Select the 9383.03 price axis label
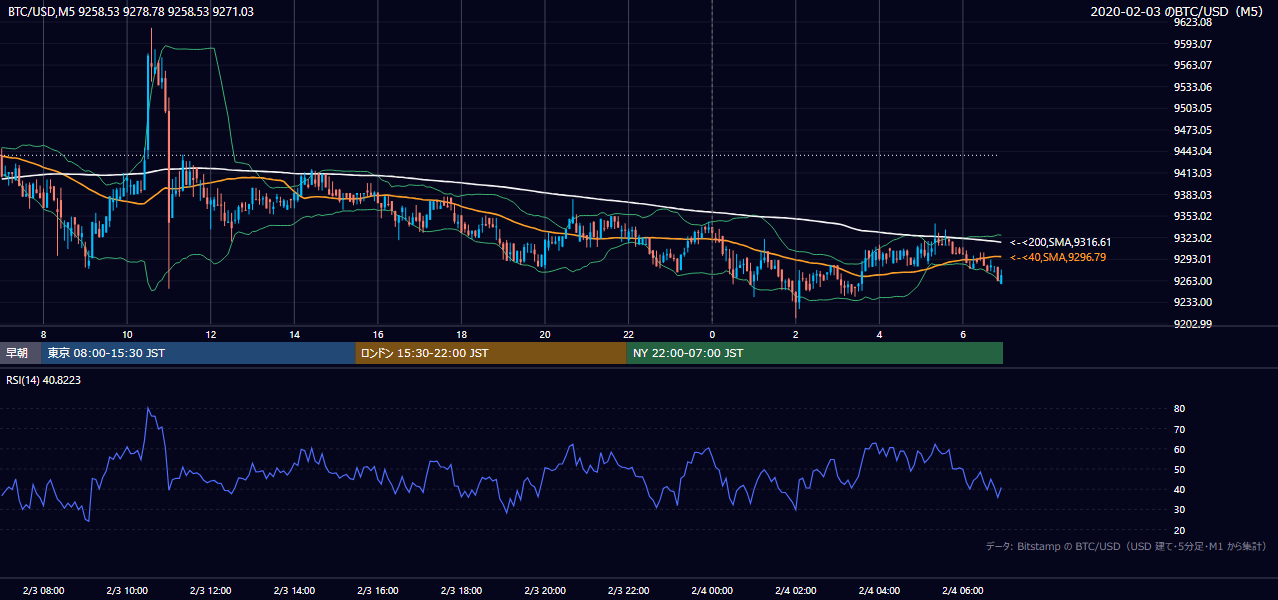This screenshot has height=600, width=1278. click(x=1193, y=195)
